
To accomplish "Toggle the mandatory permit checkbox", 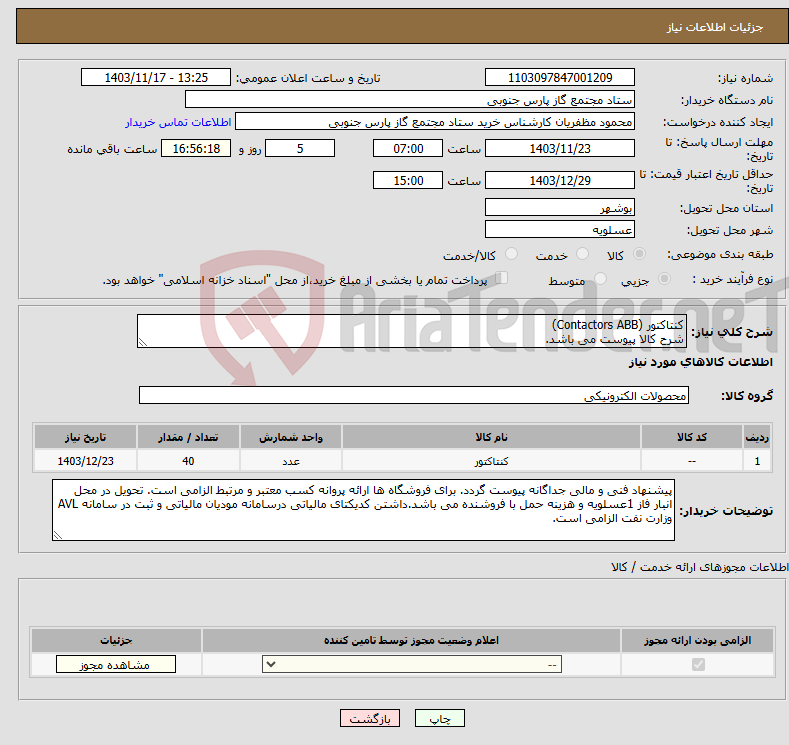I will pyautogui.click(x=698, y=665).
